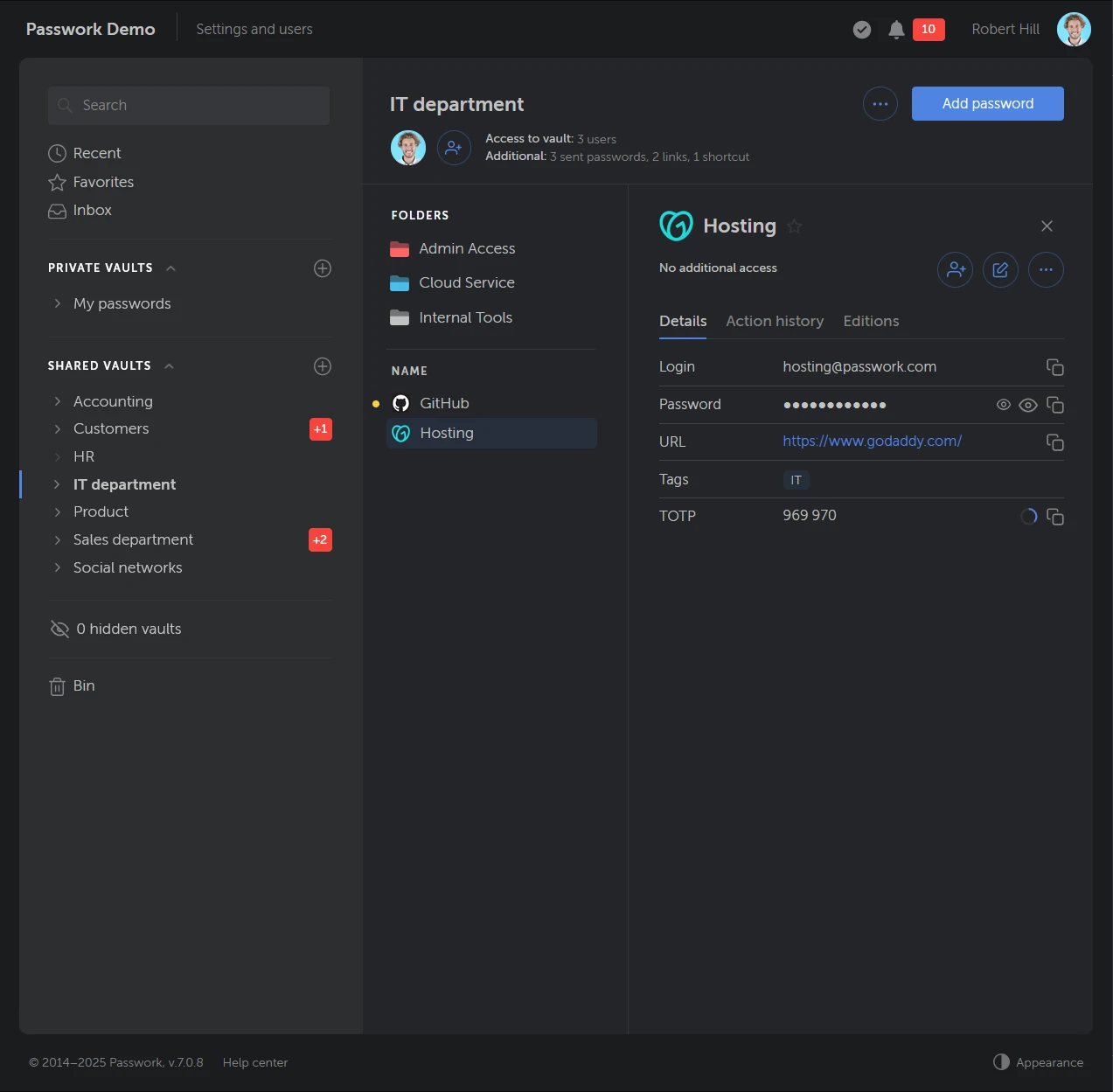Click share access icon in Hosting panel
Screen dimensions: 1113x1092
[955, 270]
